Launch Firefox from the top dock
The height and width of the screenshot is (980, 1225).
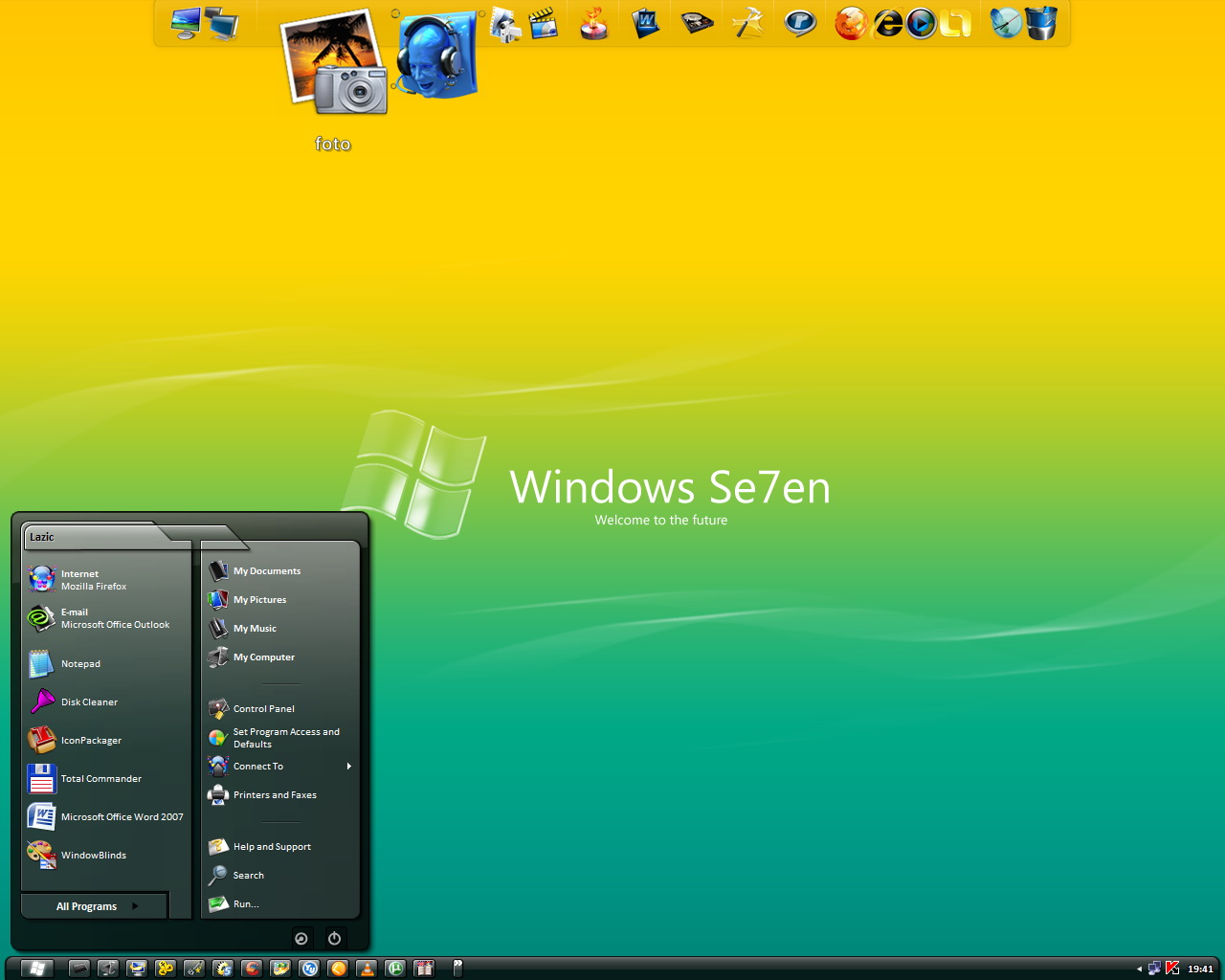850,23
